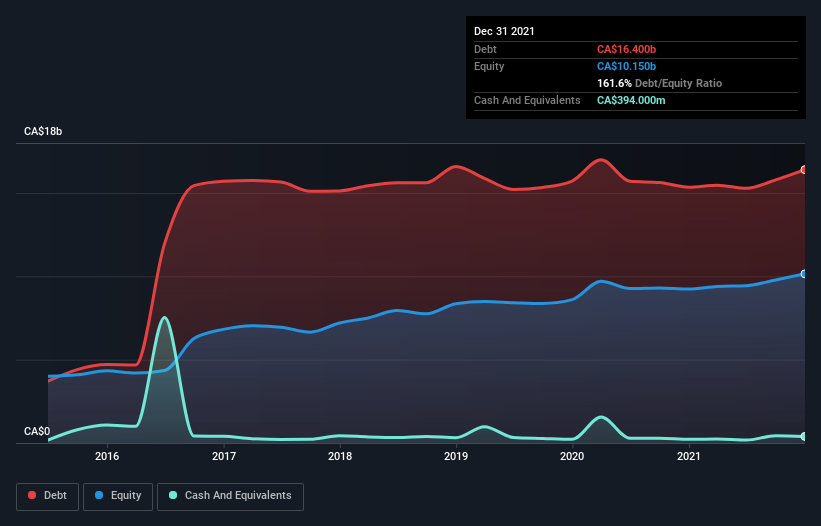Click the red Debt endpoint marker
Screen dimensions: 821x526
pyautogui.click(x=804, y=170)
